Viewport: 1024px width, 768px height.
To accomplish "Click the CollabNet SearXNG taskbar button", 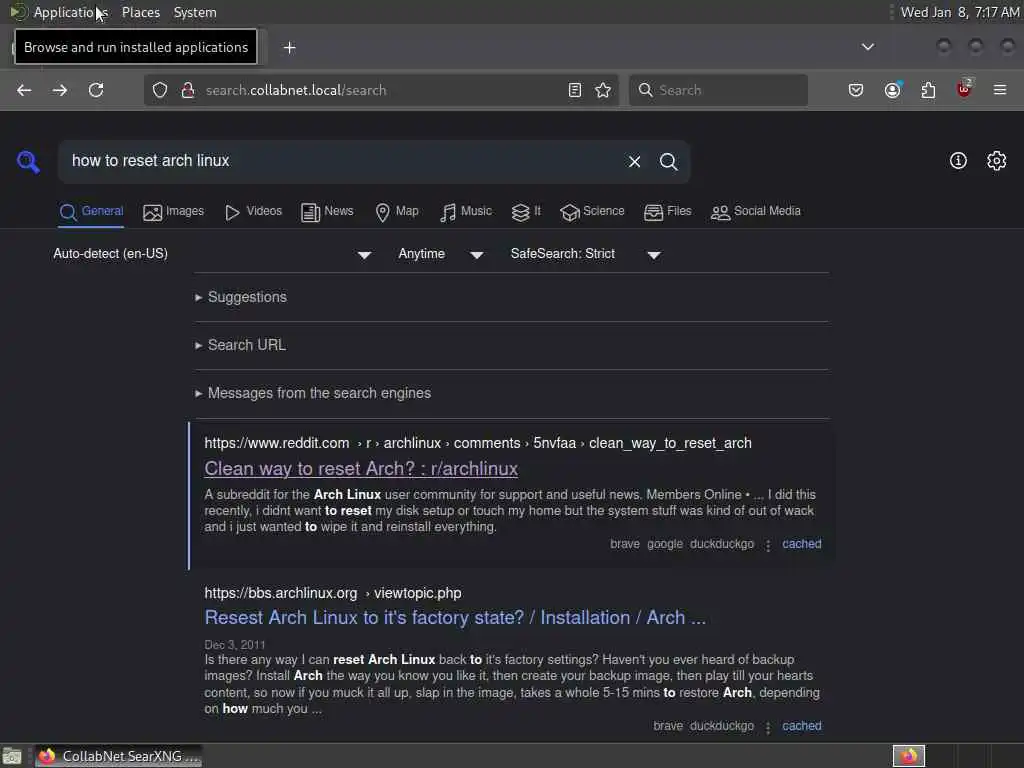I will (x=119, y=756).
